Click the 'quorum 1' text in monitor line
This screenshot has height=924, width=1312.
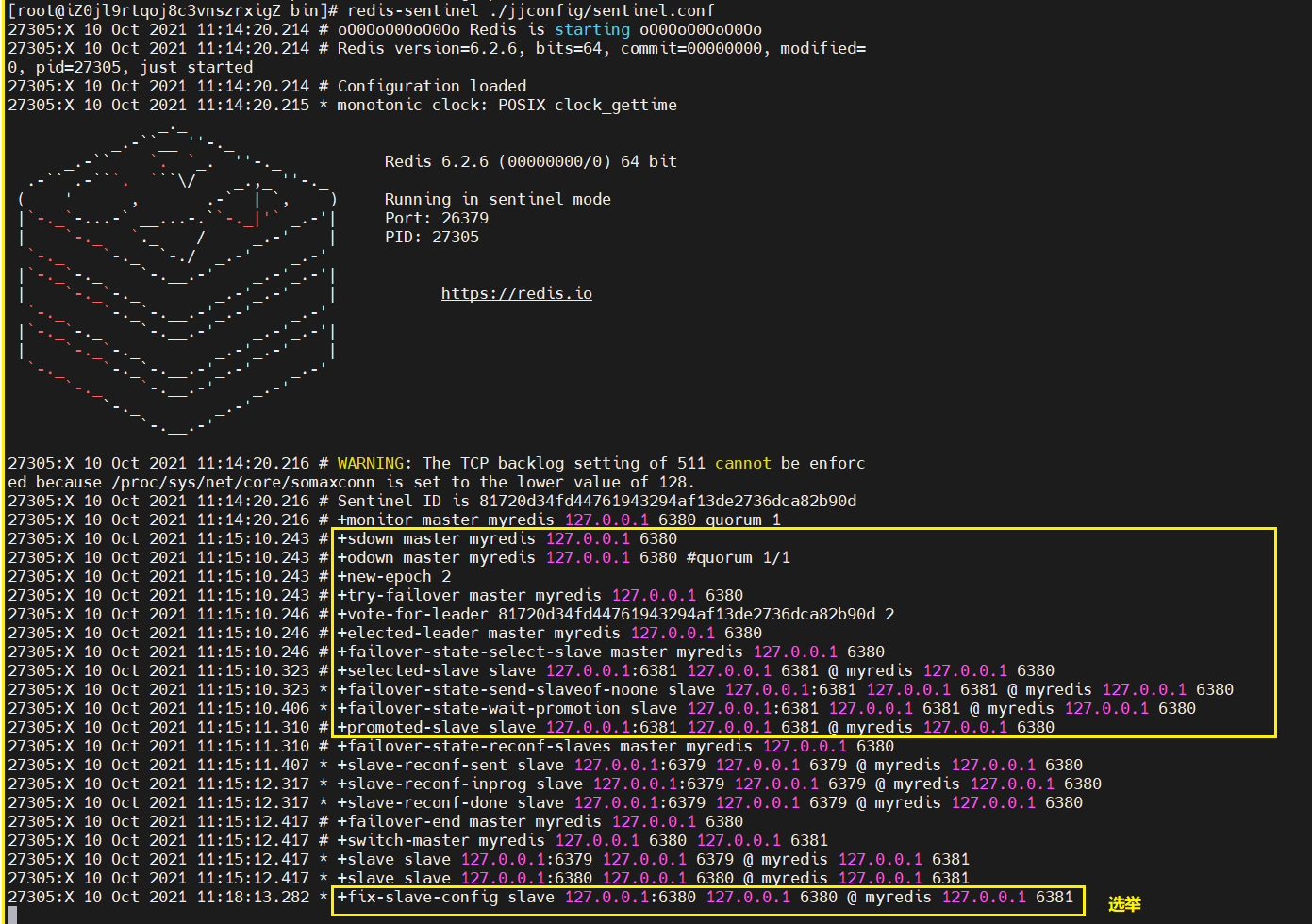pos(743,520)
